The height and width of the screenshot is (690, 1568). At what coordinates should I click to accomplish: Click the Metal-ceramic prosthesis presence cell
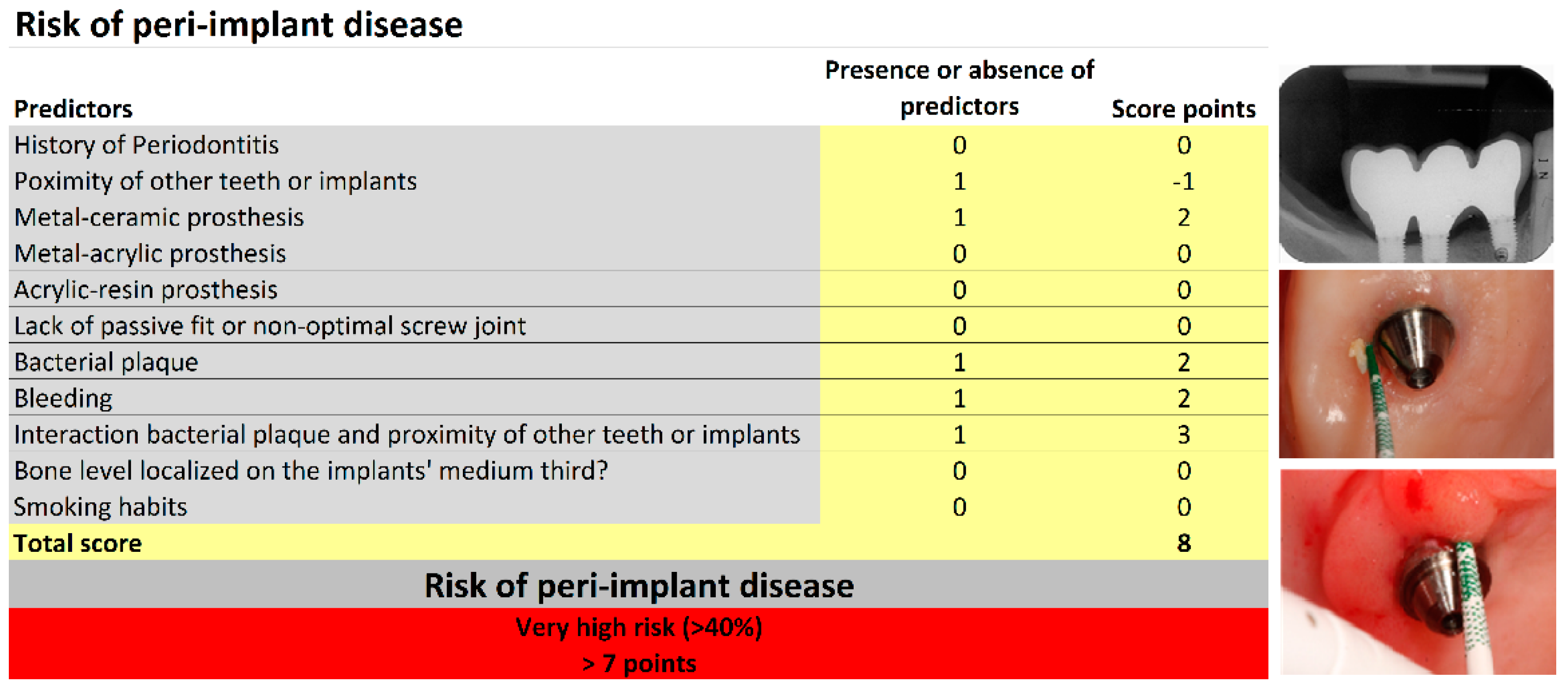point(959,218)
